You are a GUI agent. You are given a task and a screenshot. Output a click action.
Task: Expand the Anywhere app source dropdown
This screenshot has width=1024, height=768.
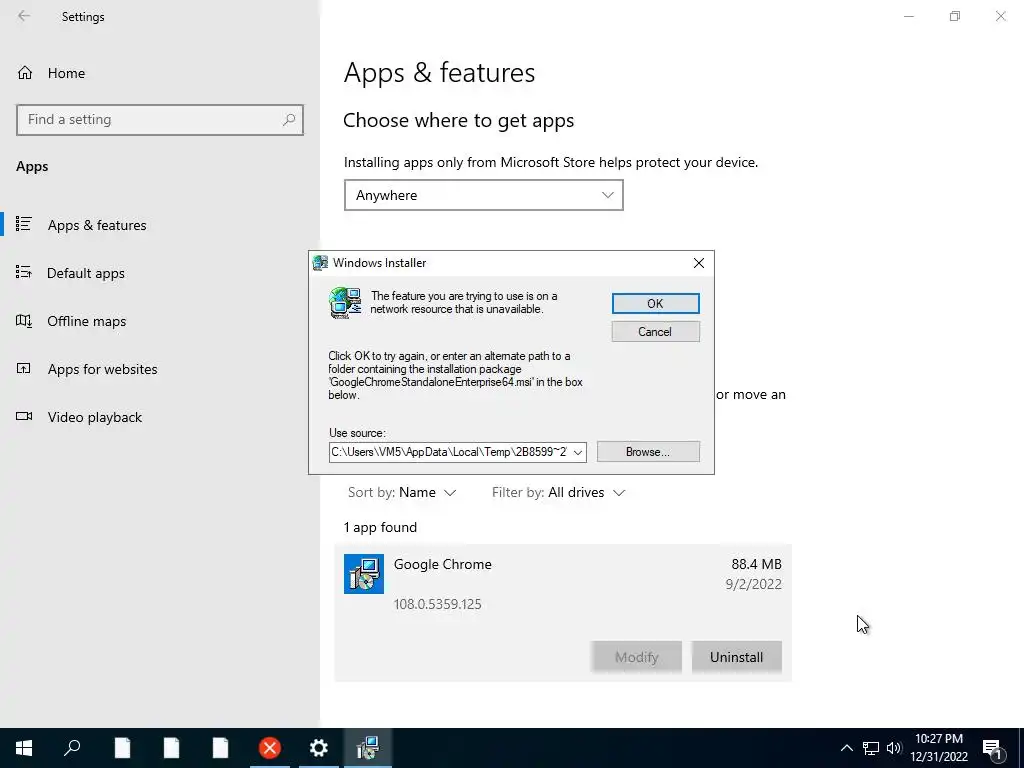point(483,195)
